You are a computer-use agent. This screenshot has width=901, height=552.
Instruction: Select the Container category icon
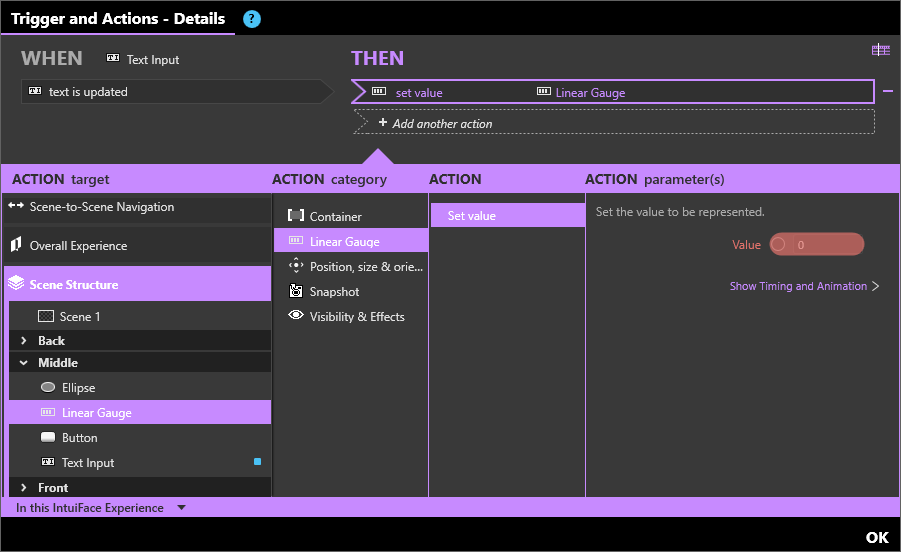click(x=296, y=216)
